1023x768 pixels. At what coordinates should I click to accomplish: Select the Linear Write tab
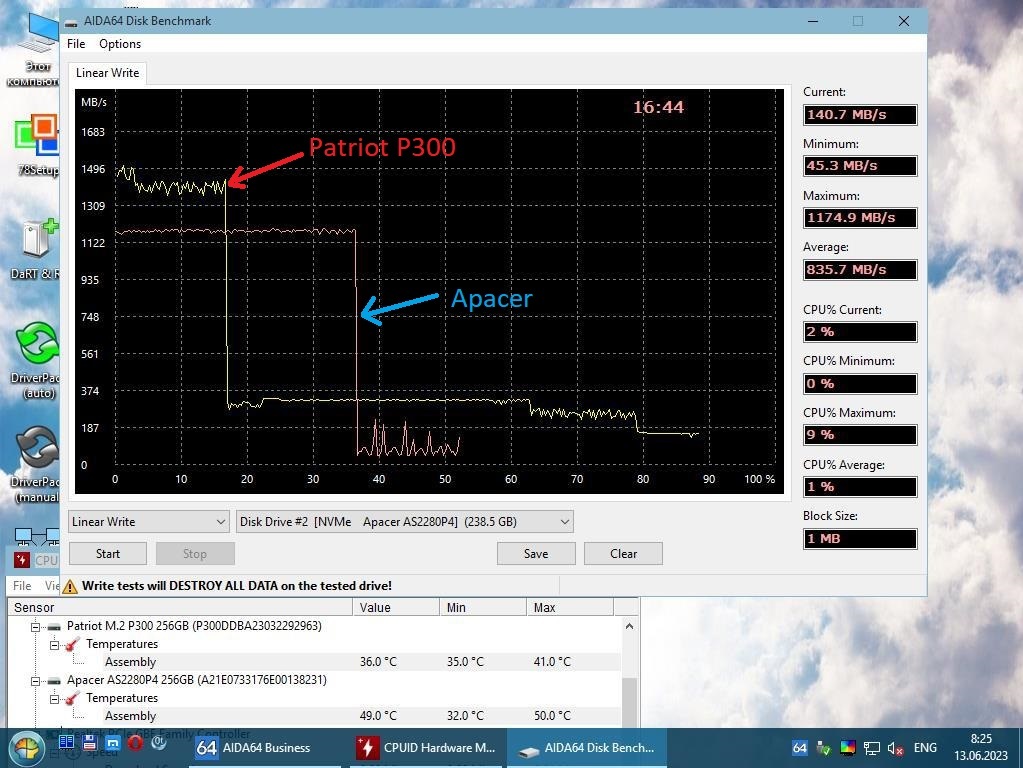108,73
